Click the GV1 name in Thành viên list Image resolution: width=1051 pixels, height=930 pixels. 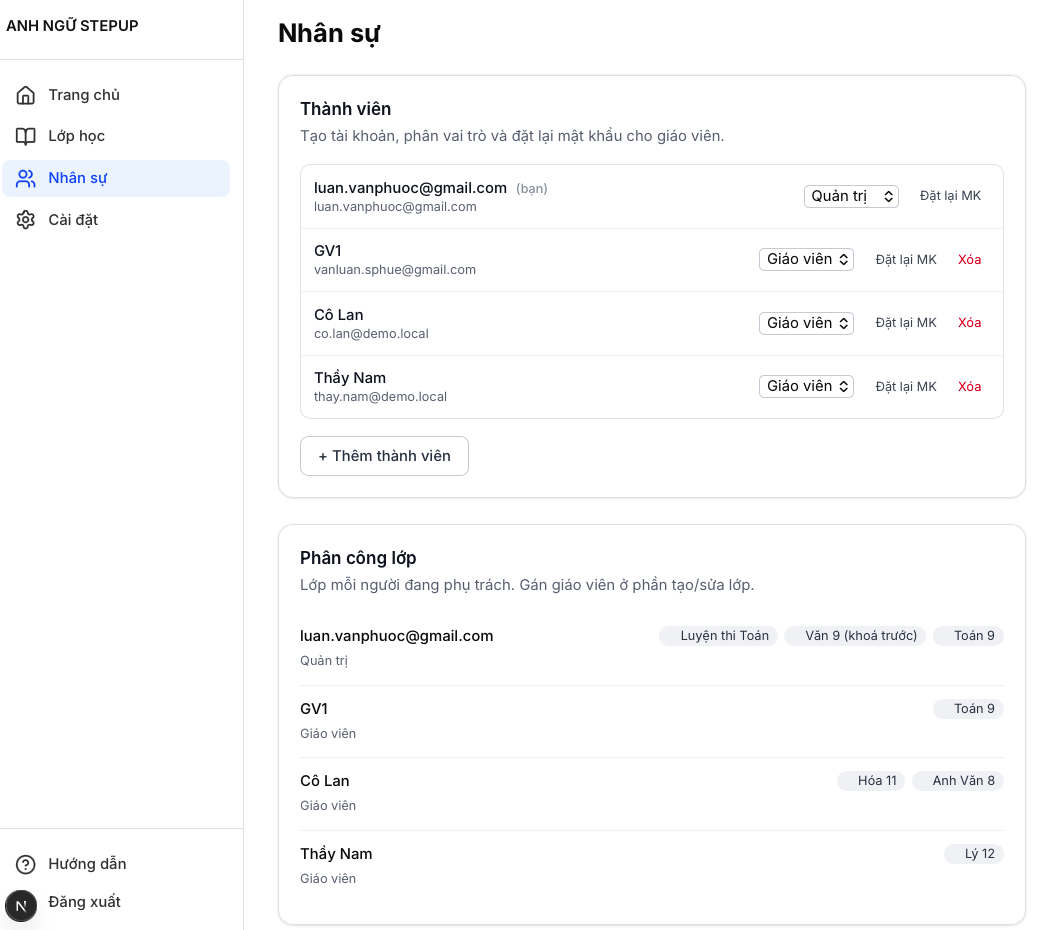(328, 251)
